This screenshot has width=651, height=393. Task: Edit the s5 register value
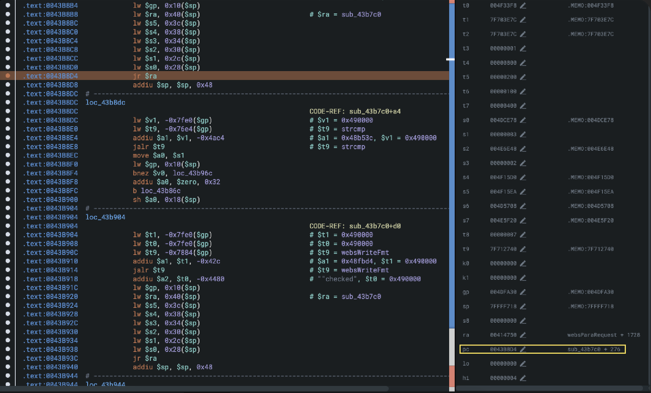click(523, 192)
